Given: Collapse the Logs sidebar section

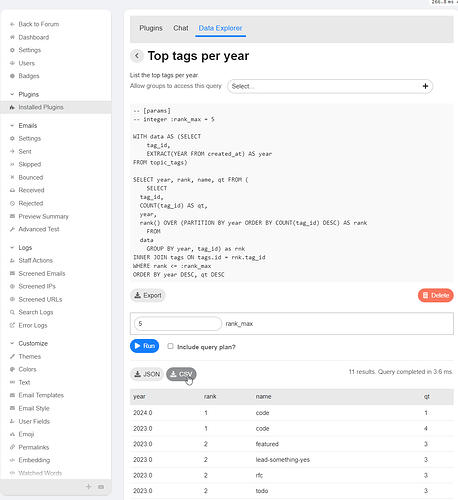Looking at the screenshot, I should click(12, 248).
